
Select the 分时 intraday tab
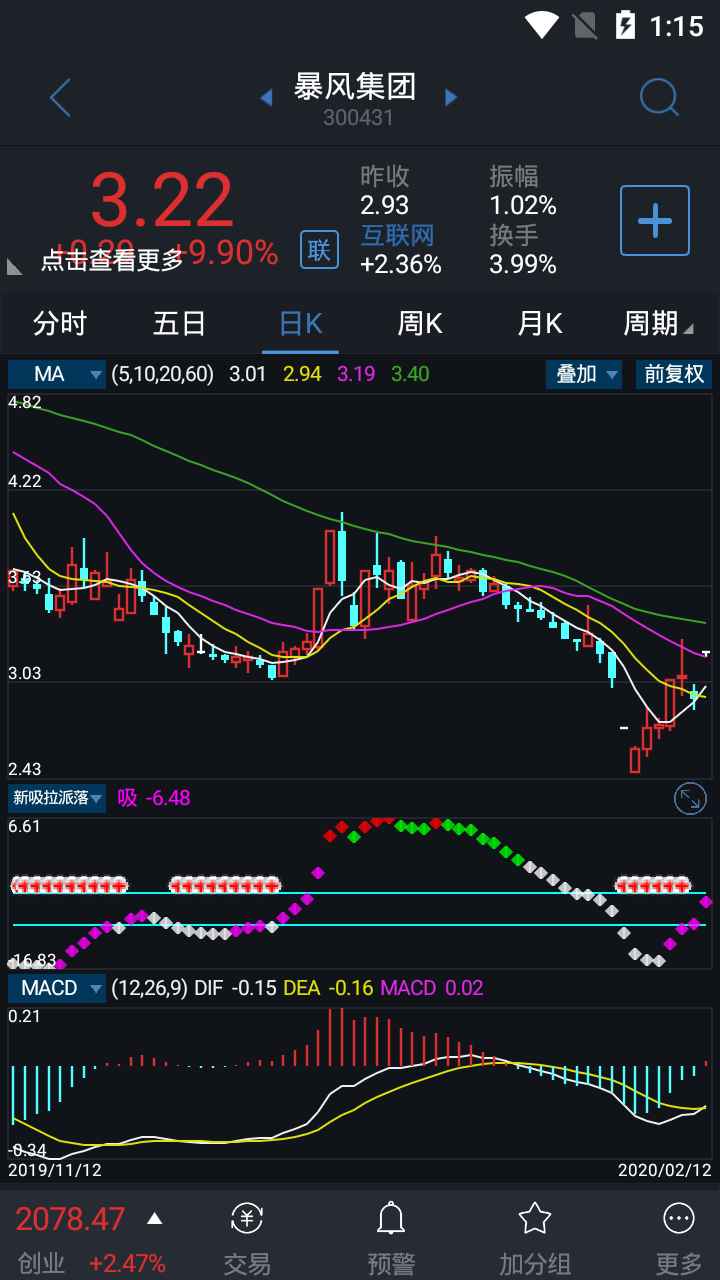point(60,323)
